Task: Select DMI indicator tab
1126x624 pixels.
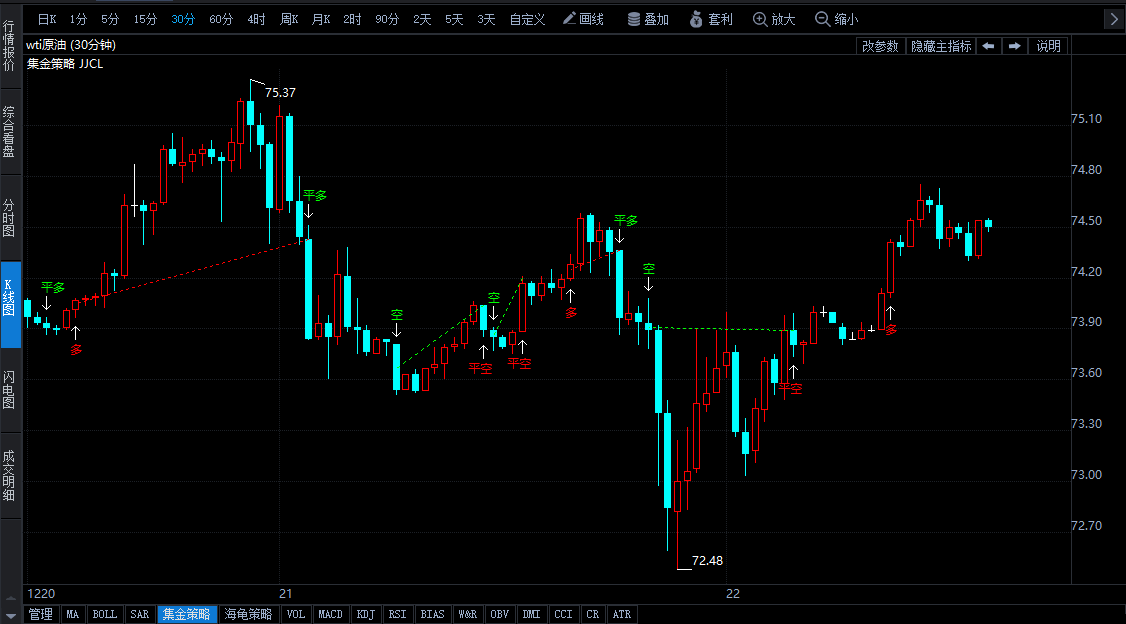Action: [531, 615]
